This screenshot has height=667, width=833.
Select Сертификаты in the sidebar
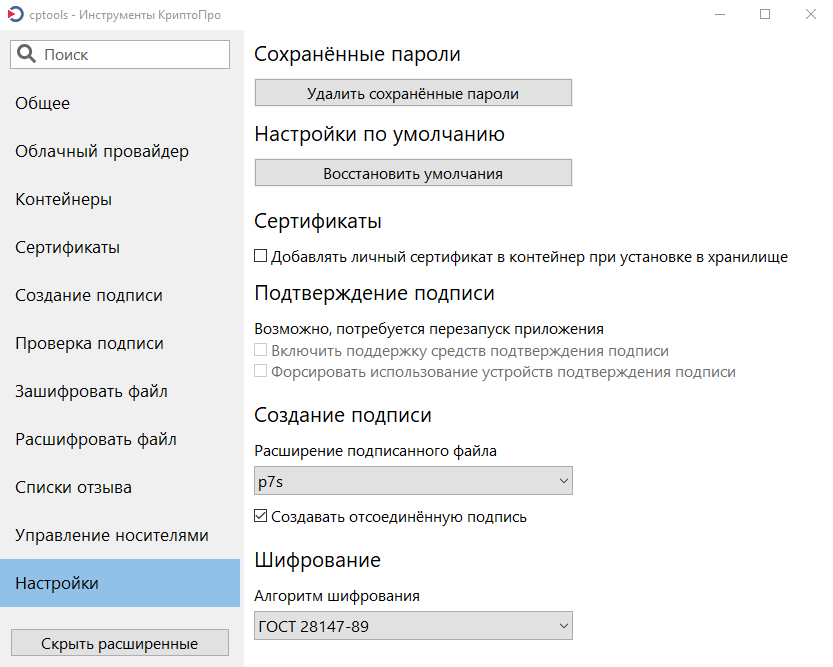click(67, 247)
